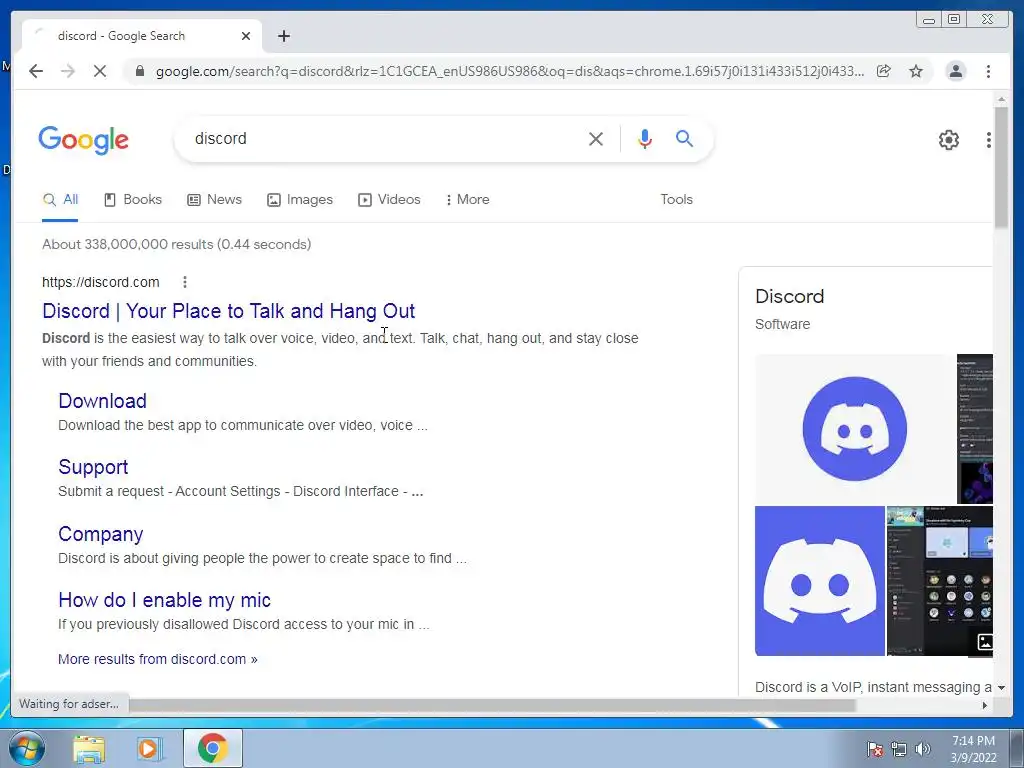The image size is (1024, 768).
Task: Open Google apps dots beside settings gear
Action: [x=989, y=140]
